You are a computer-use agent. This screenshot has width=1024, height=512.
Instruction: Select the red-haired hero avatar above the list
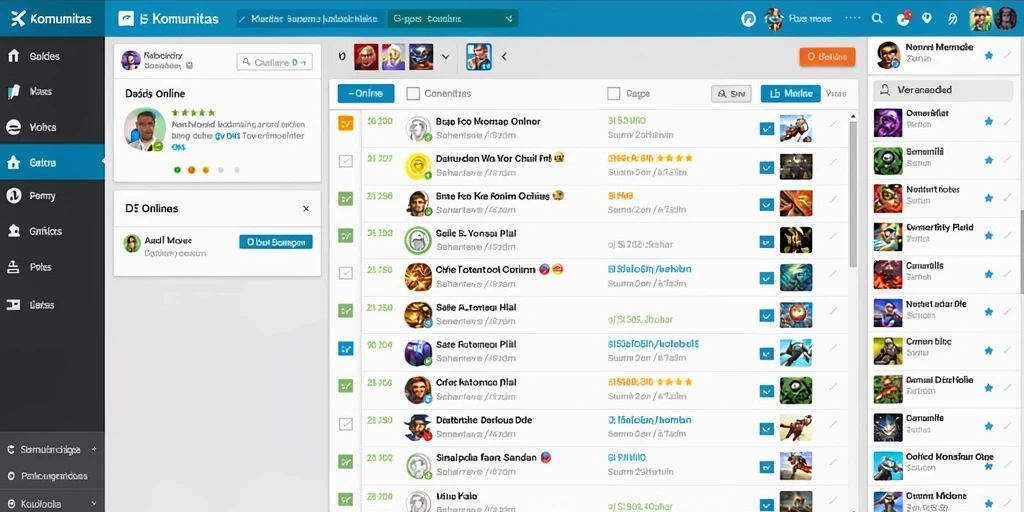tap(366, 57)
